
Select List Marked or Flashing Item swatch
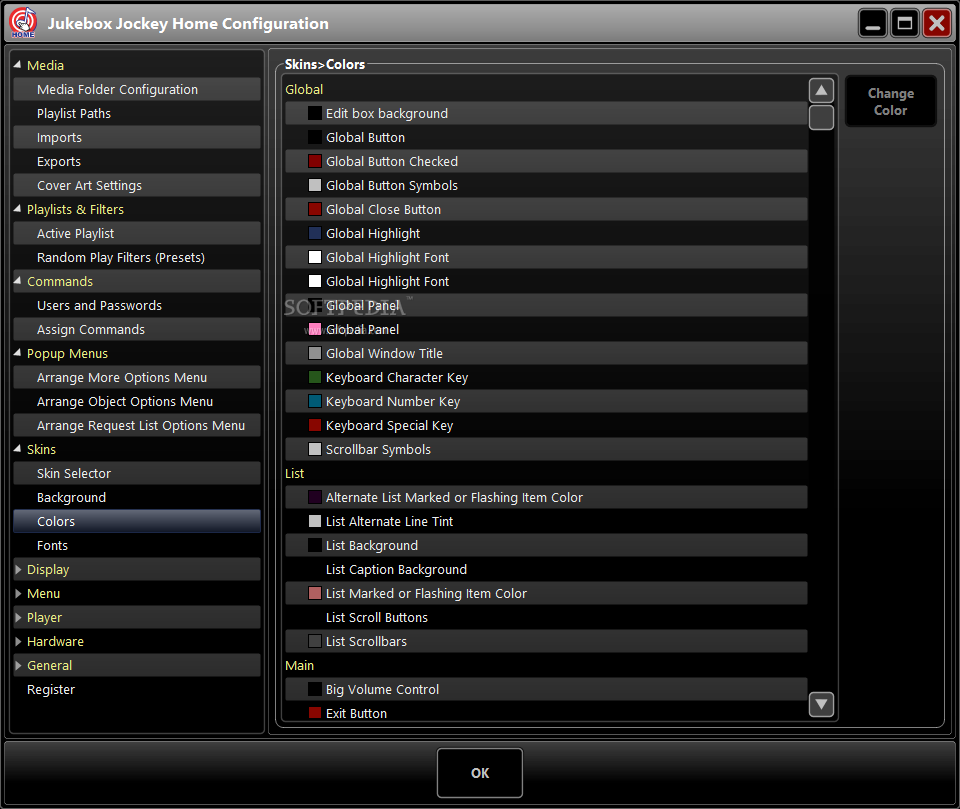pyautogui.click(x=315, y=593)
